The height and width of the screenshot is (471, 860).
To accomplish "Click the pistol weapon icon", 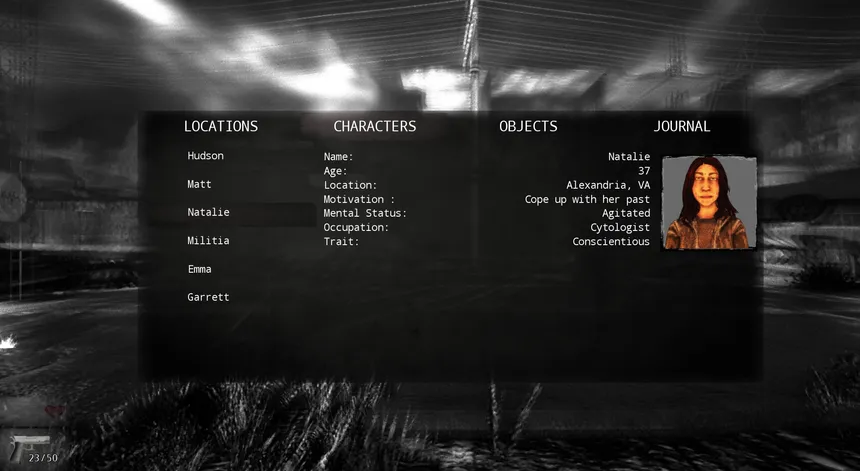I will [30, 448].
